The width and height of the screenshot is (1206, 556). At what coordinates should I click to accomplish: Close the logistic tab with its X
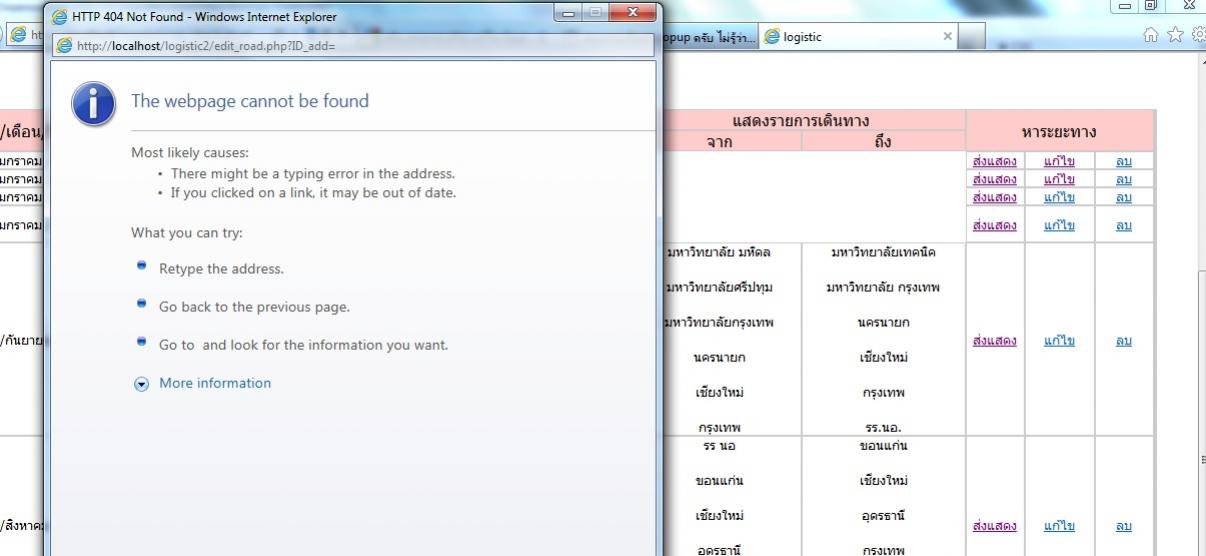tap(948, 37)
